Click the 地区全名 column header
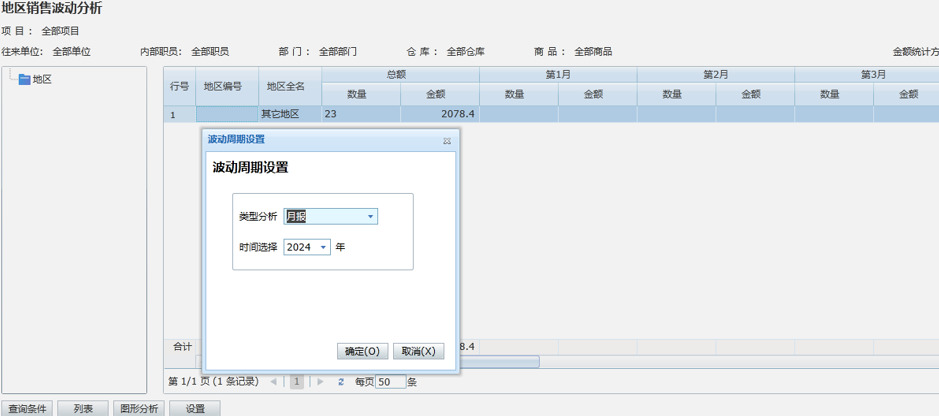Screen dimensions: 939x416 tap(288, 87)
